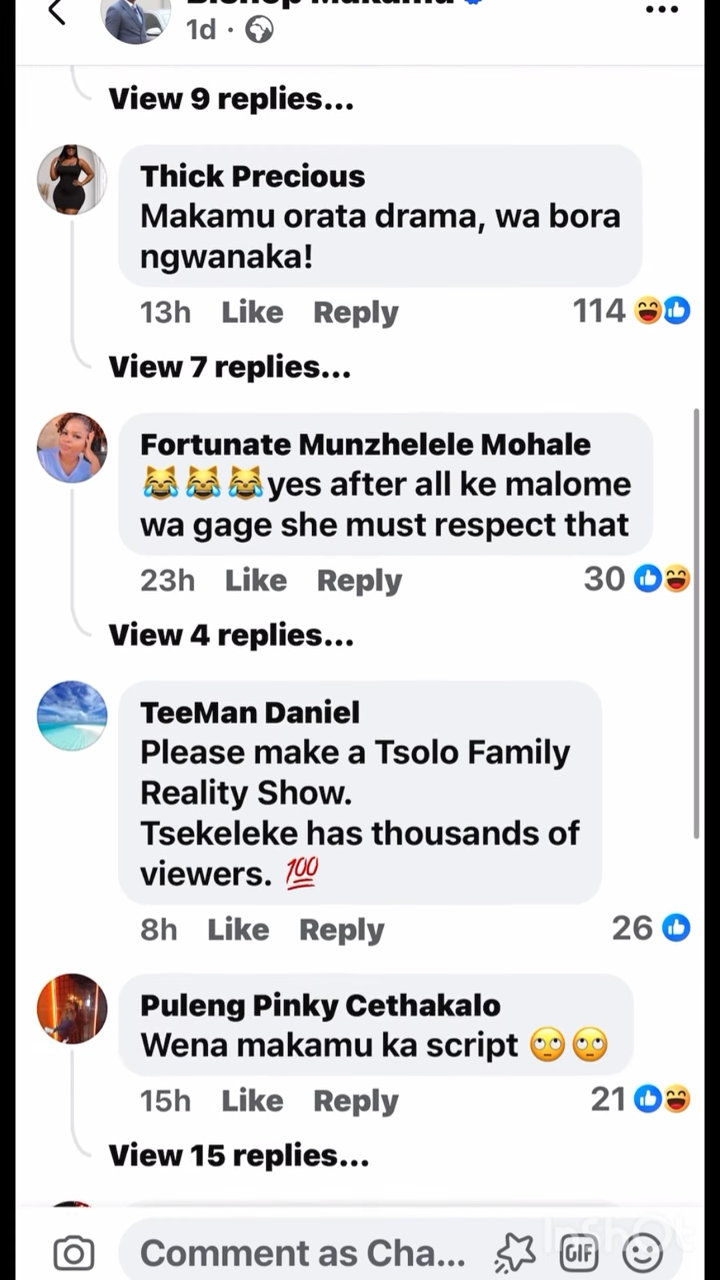Screen dimensions: 720x1280
Task: Open the emoji smiley picker
Action: pos(642,1253)
